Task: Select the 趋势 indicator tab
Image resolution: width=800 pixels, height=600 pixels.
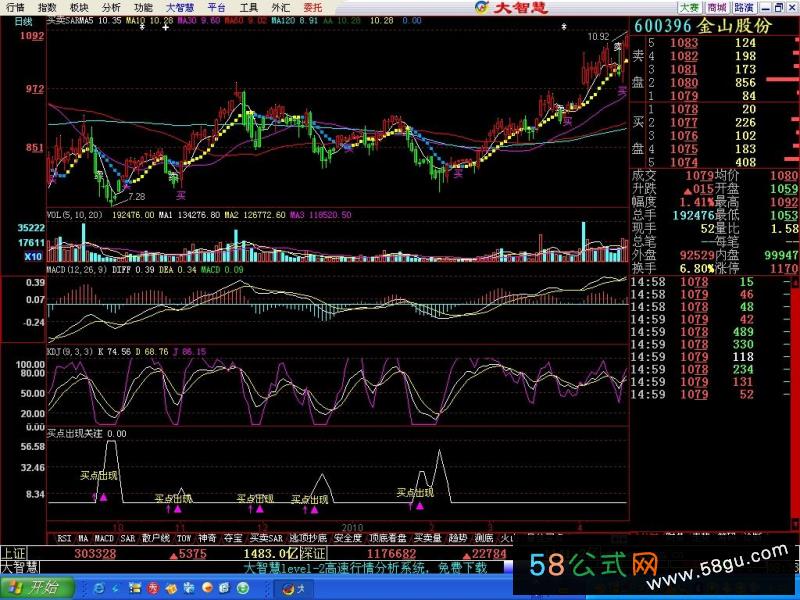Action: point(458,538)
